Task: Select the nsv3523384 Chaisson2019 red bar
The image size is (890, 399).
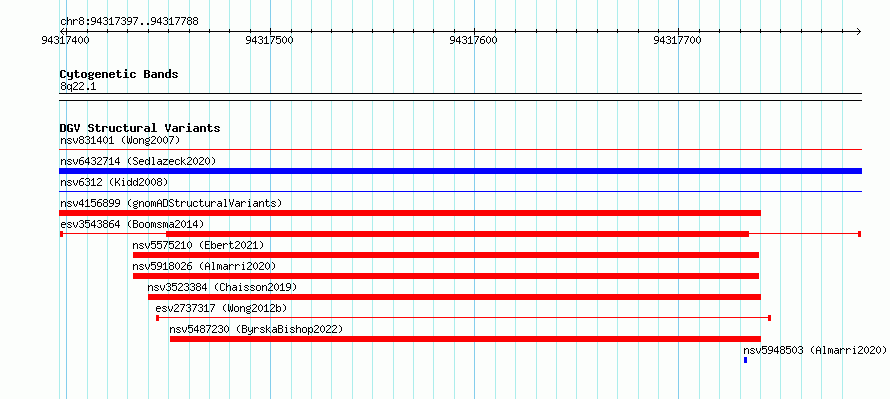Action: (x=454, y=297)
